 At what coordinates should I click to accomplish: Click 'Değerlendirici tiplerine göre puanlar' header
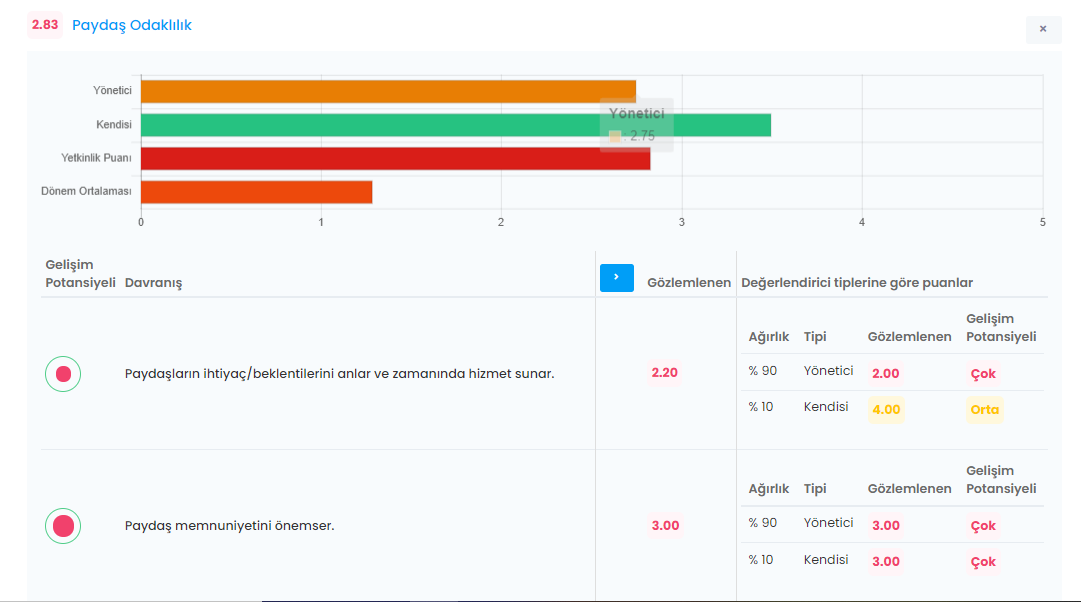click(x=857, y=283)
